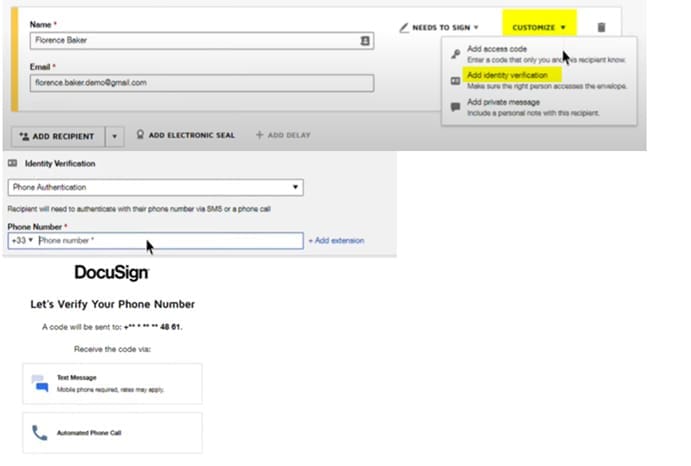Image resolution: width=691 pixels, height=466 pixels.
Task: Expand the arrow next to Add Recipient
Action: pos(115,136)
